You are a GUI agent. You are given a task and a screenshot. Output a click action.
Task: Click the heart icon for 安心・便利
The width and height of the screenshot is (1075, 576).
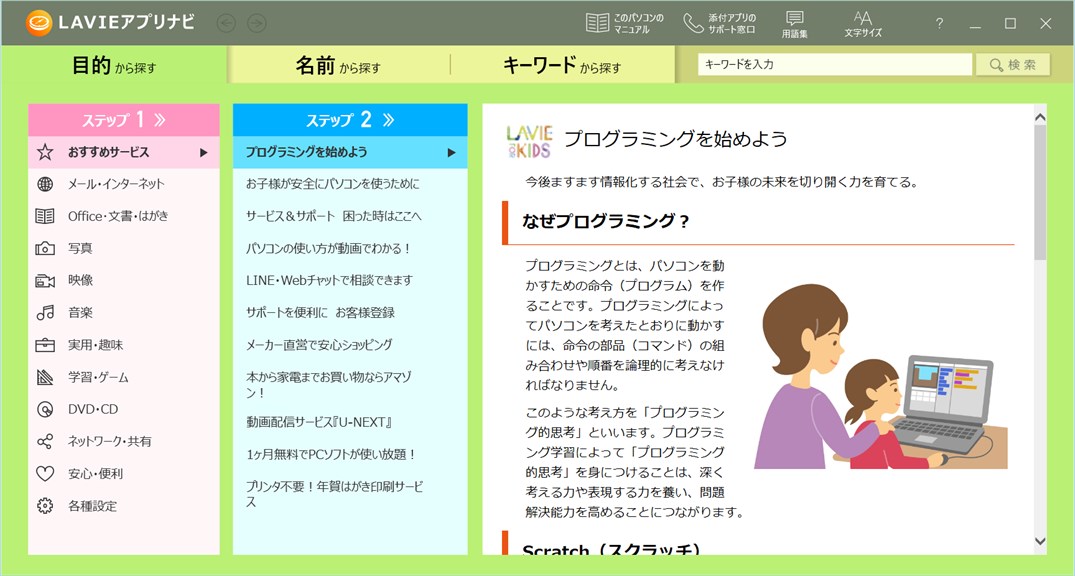pos(45,474)
